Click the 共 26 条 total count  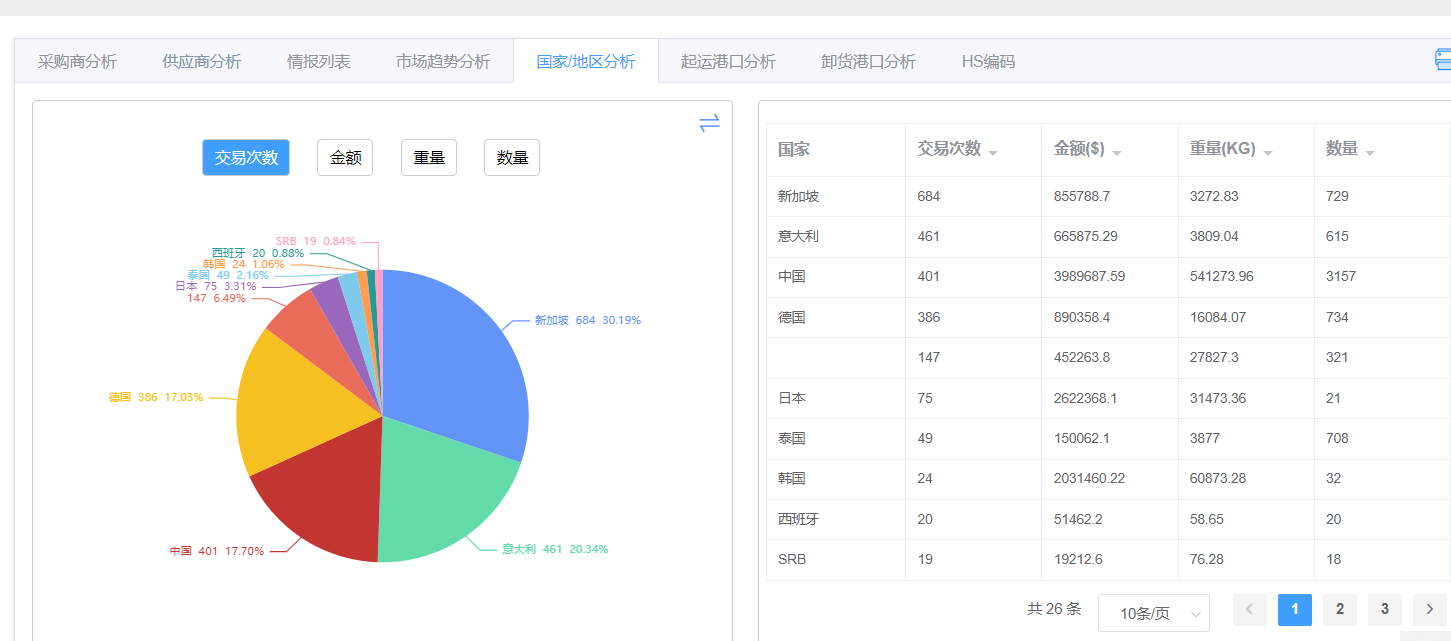pyautogui.click(x=1054, y=609)
